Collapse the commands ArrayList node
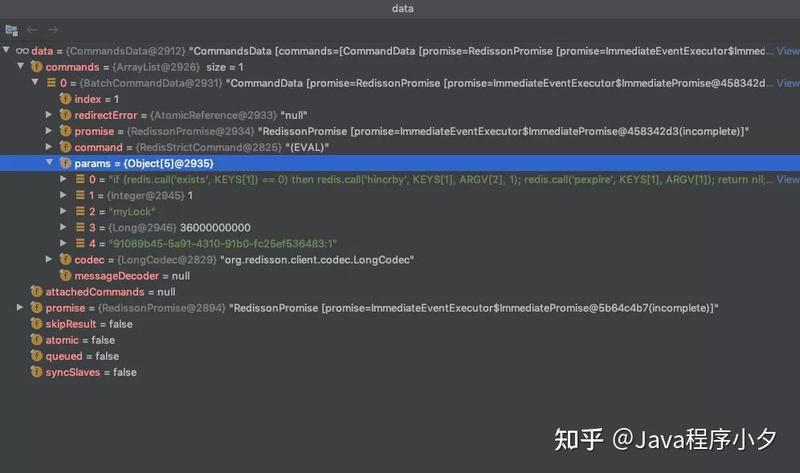Screen dimensions: 800x473 pyautogui.click(x=20, y=66)
